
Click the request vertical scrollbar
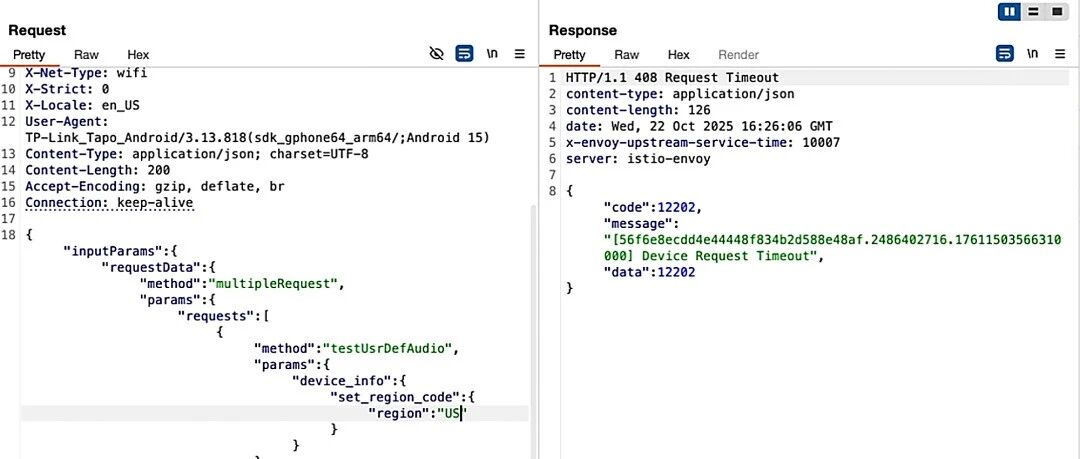[x=532, y=331]
